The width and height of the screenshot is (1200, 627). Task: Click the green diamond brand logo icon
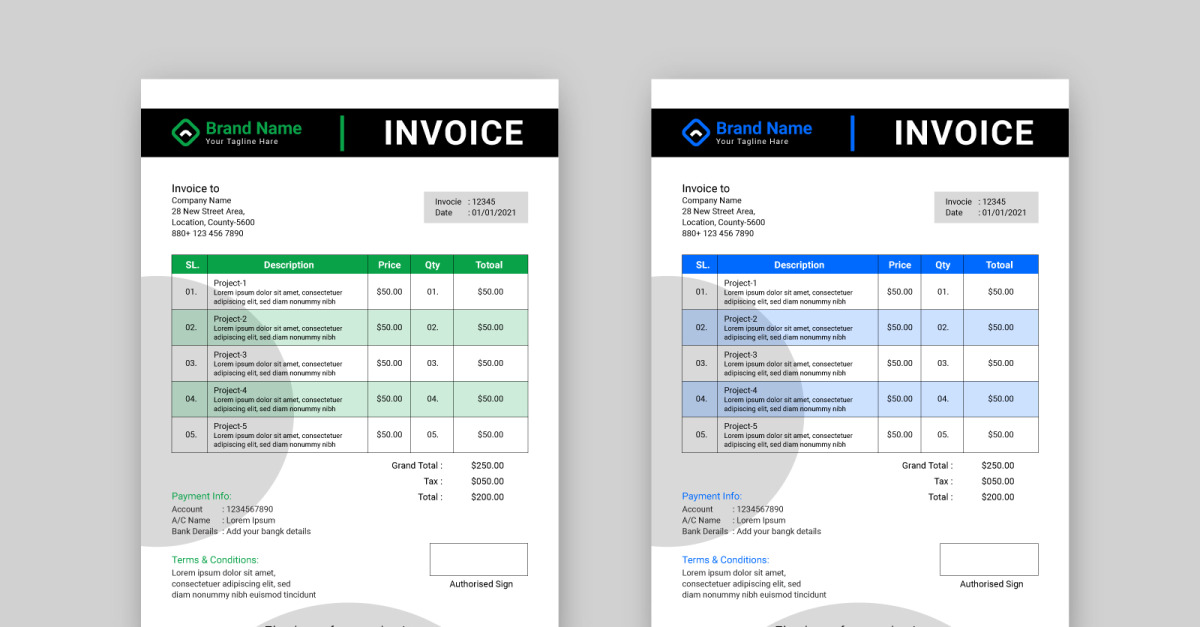[x=185, y=132]
